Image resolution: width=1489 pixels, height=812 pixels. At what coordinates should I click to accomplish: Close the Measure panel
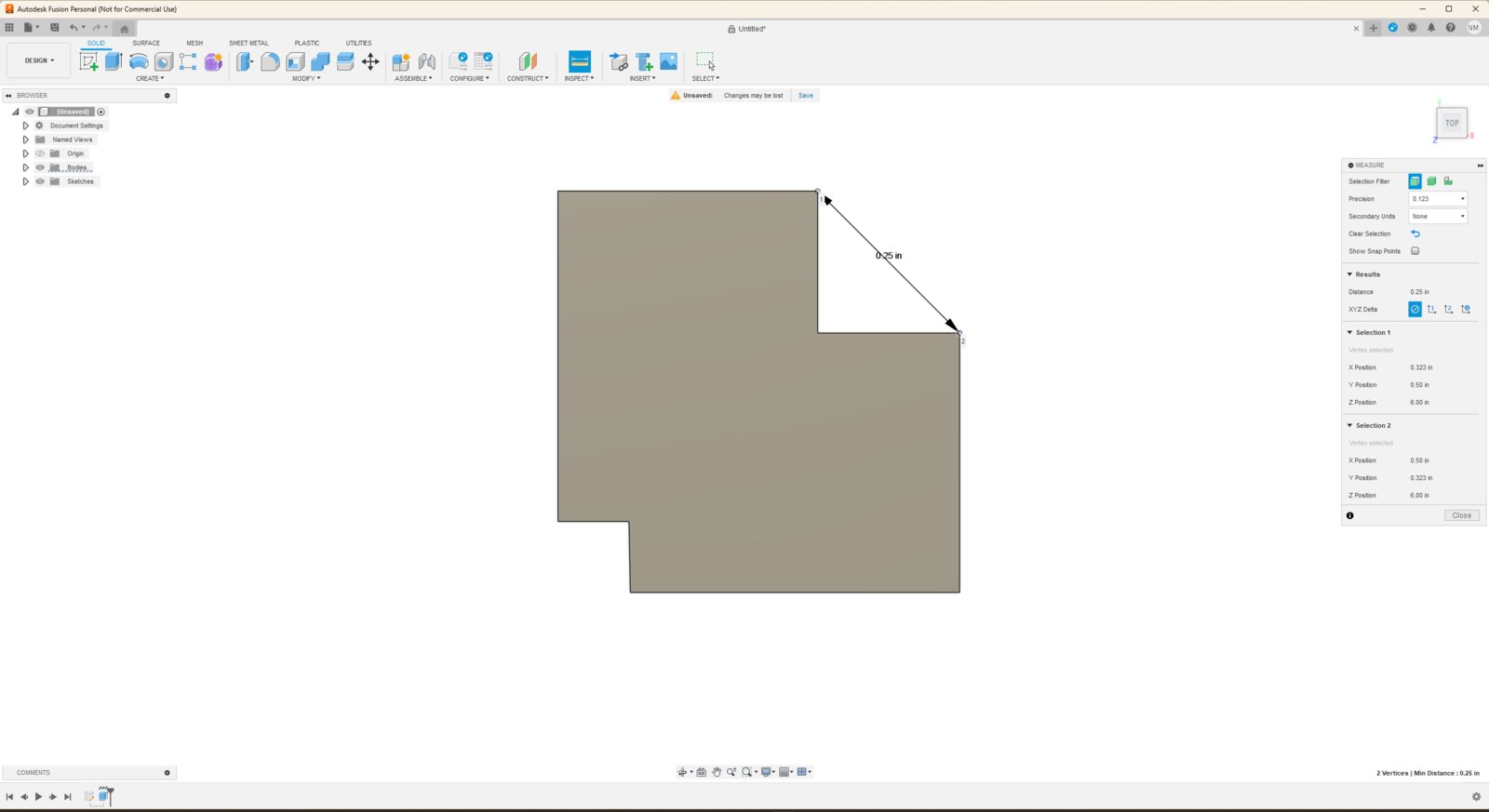pos(1462,515)
